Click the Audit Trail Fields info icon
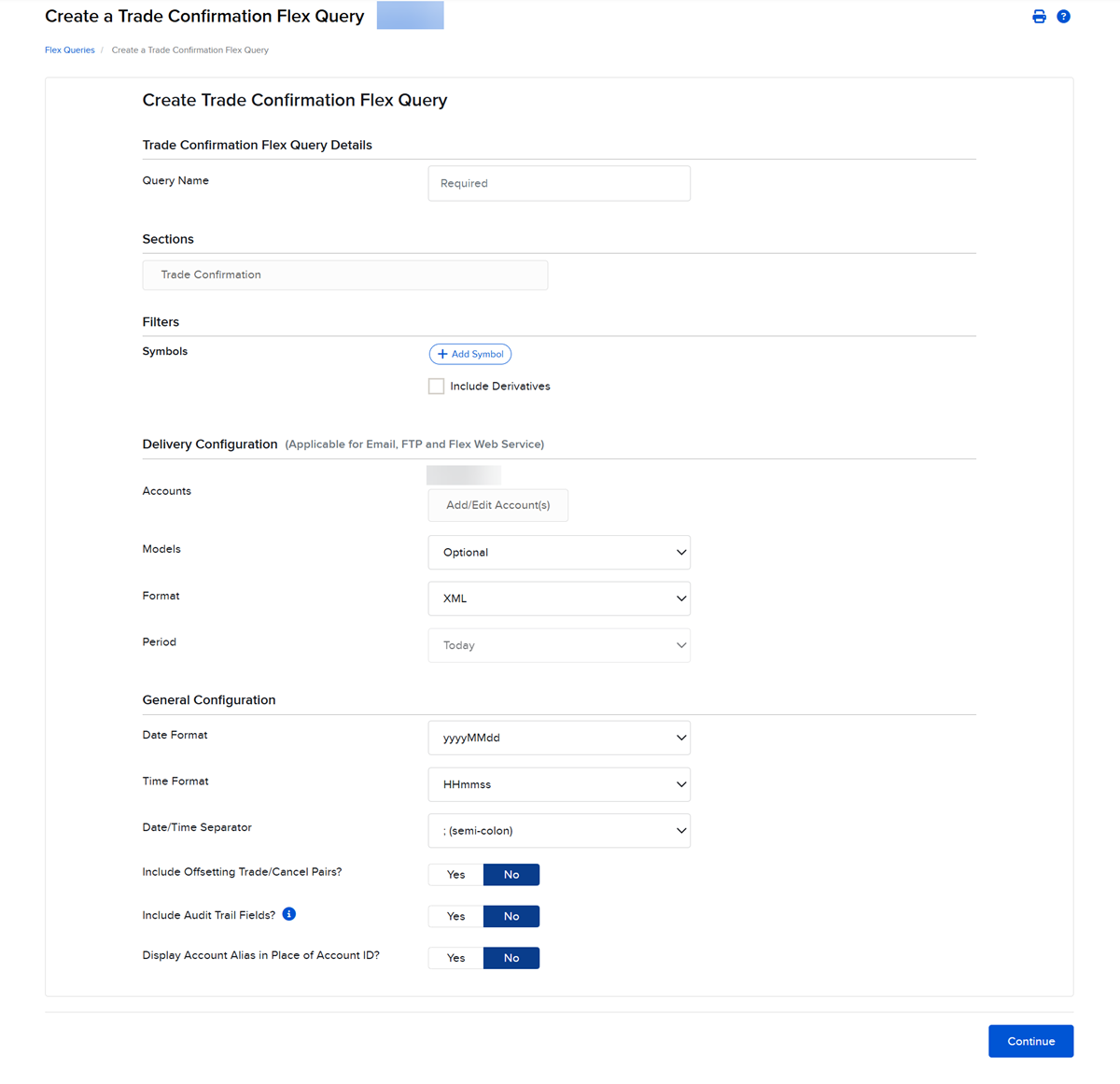Screen dimensions: 1120x1084 (x=289, y=914)
